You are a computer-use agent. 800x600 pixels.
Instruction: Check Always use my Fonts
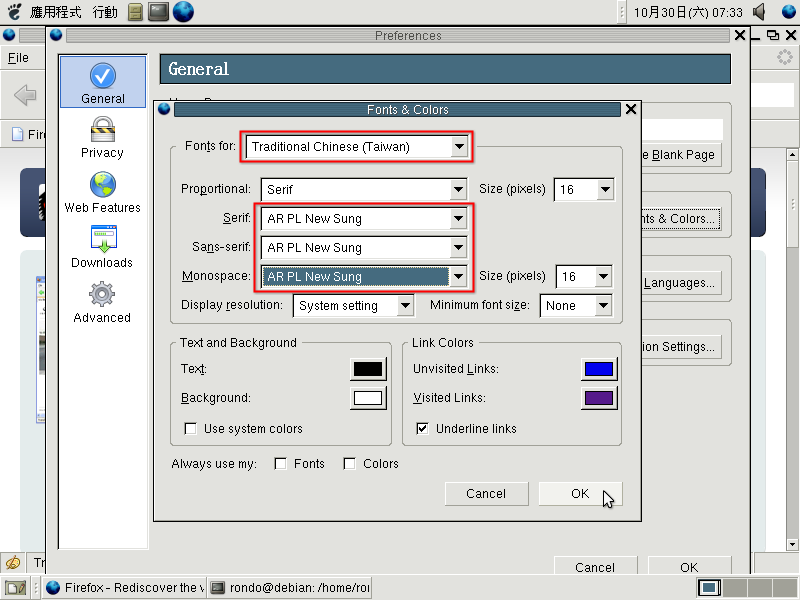pyautogui.click(x=281, y=464)
